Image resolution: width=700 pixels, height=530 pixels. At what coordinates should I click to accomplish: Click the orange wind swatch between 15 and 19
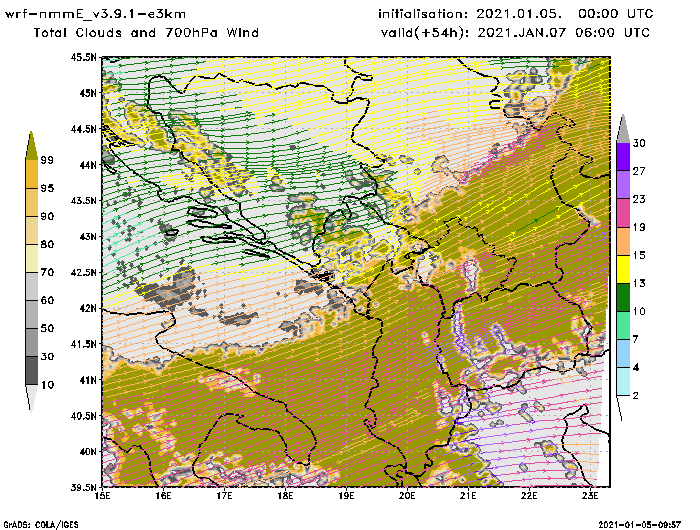623,241
